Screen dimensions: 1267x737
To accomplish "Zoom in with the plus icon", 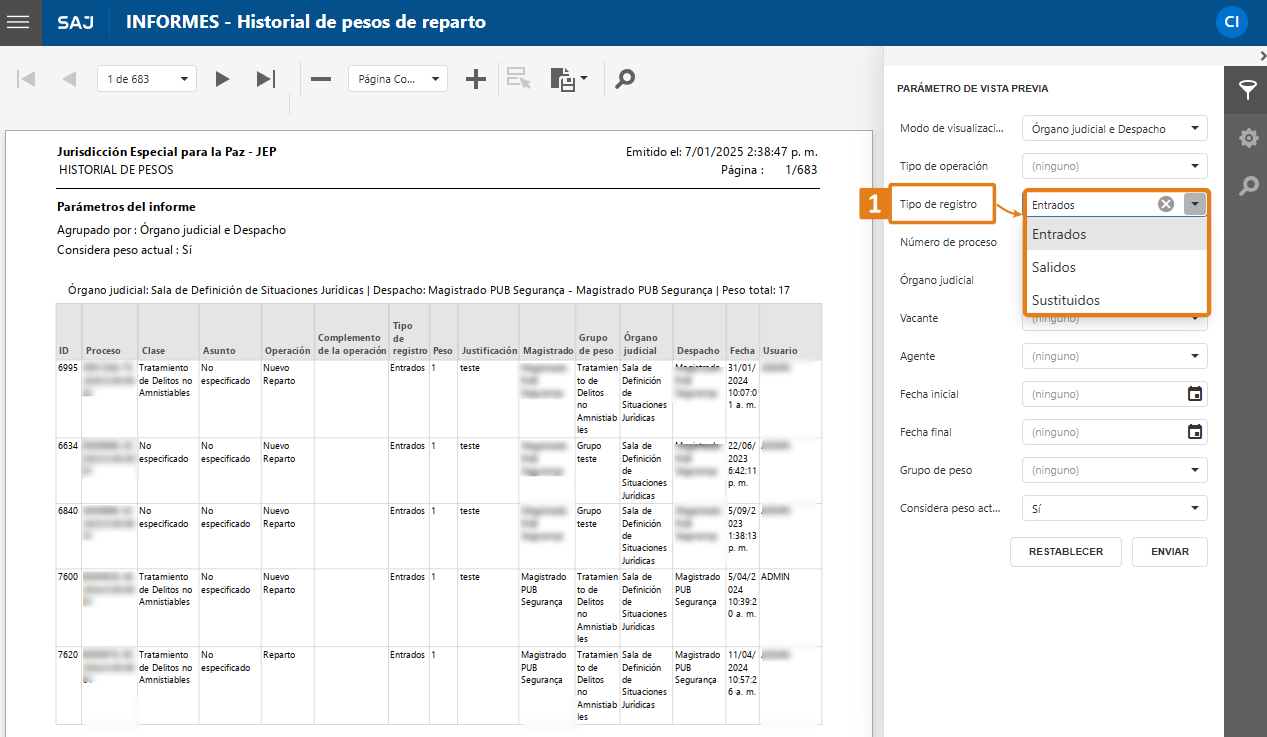I will point(476,79).
